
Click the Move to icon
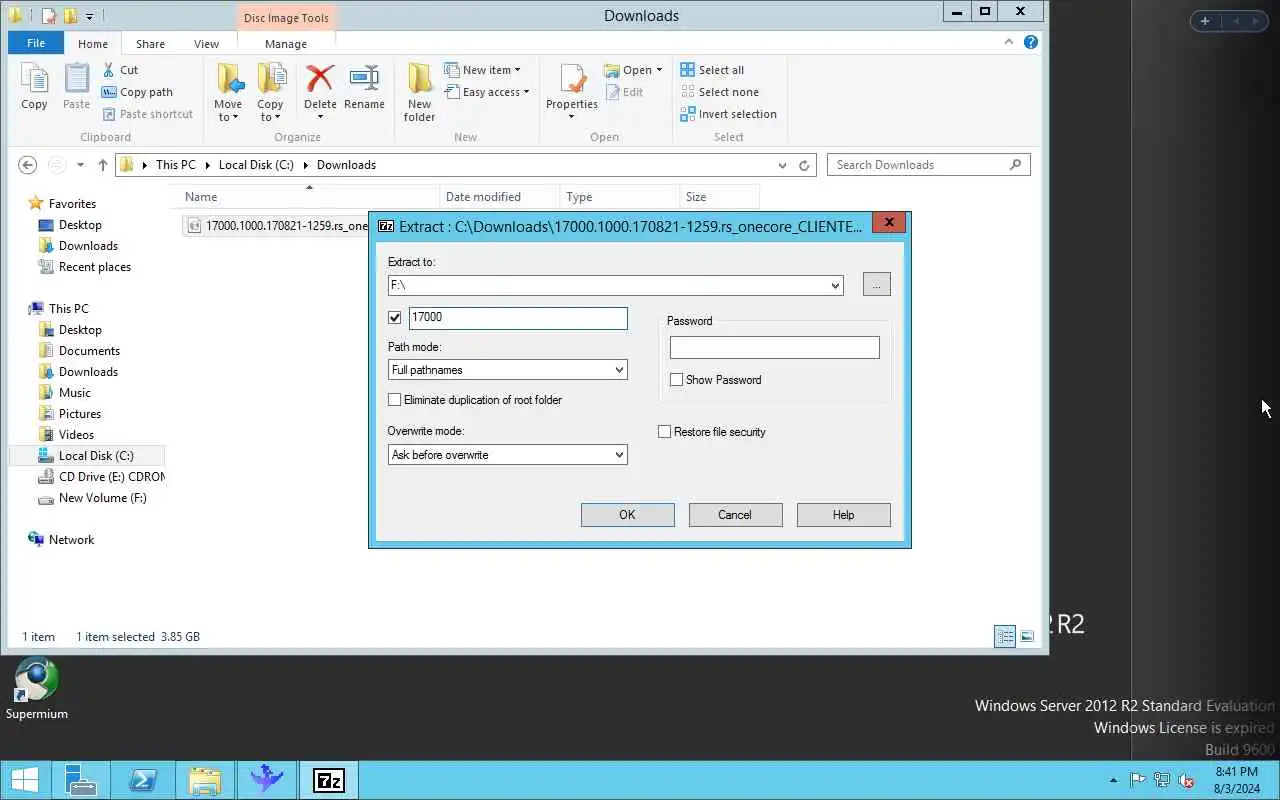229,80
